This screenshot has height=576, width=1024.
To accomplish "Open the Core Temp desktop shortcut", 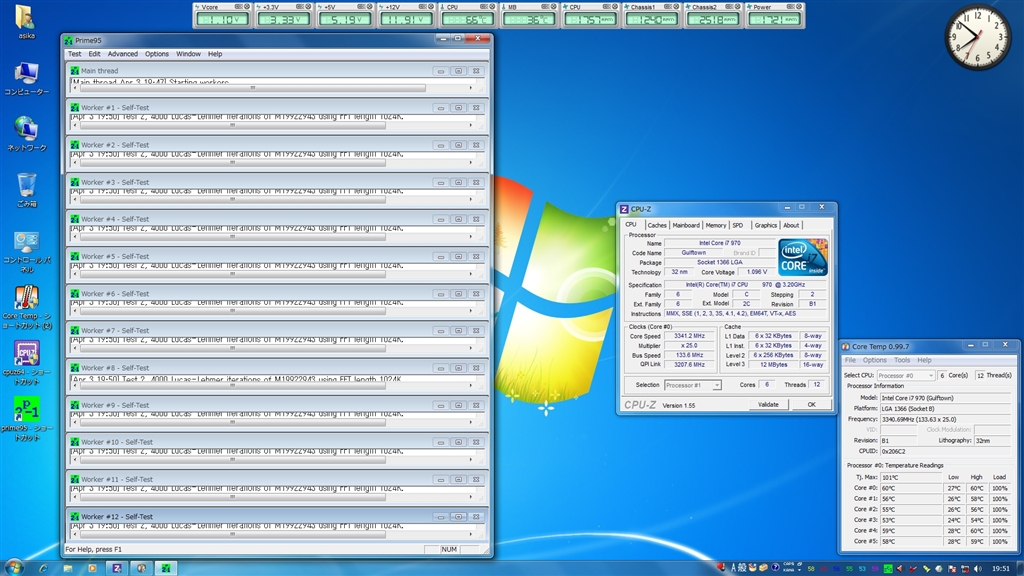I will 26,298.
